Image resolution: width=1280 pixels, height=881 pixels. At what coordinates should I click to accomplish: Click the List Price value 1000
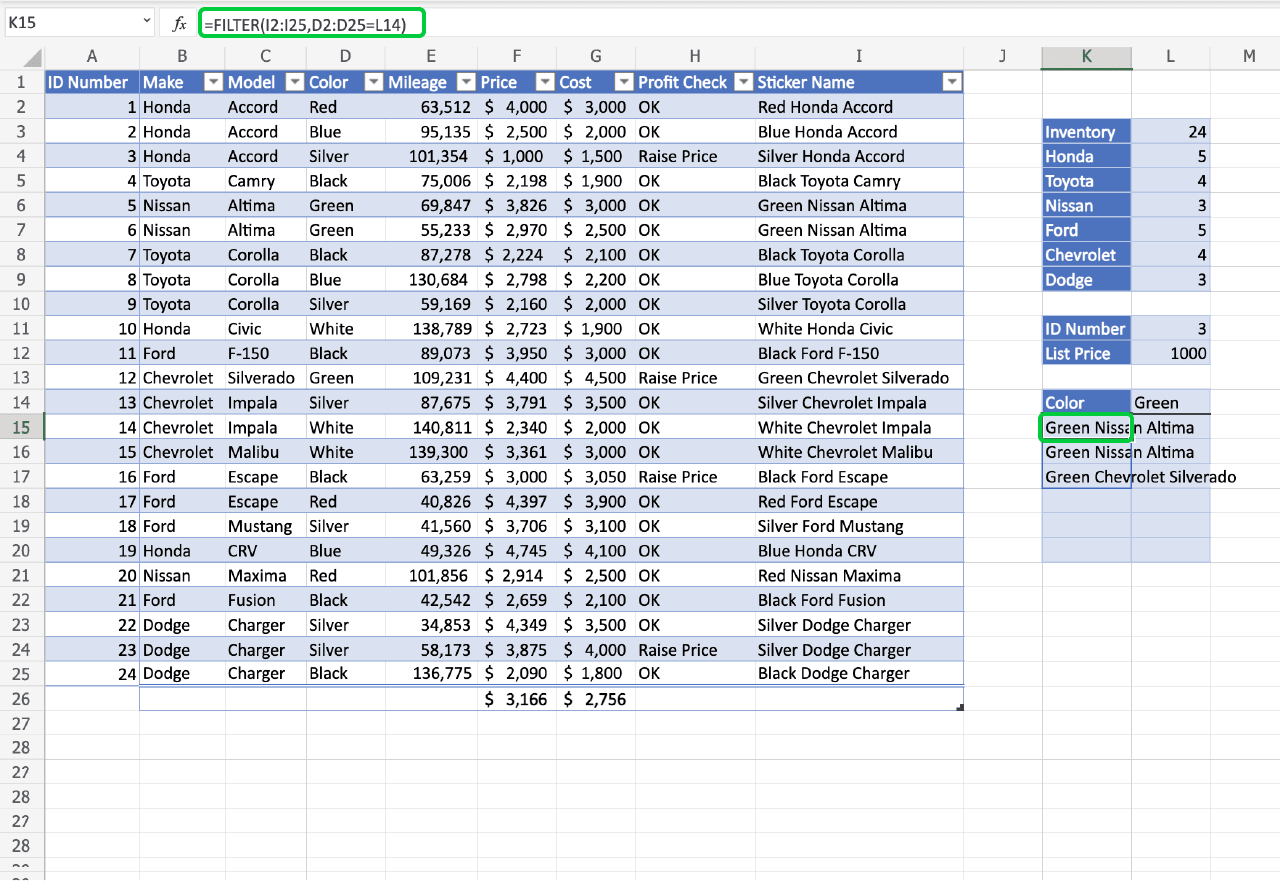(x=1171, y=353)
